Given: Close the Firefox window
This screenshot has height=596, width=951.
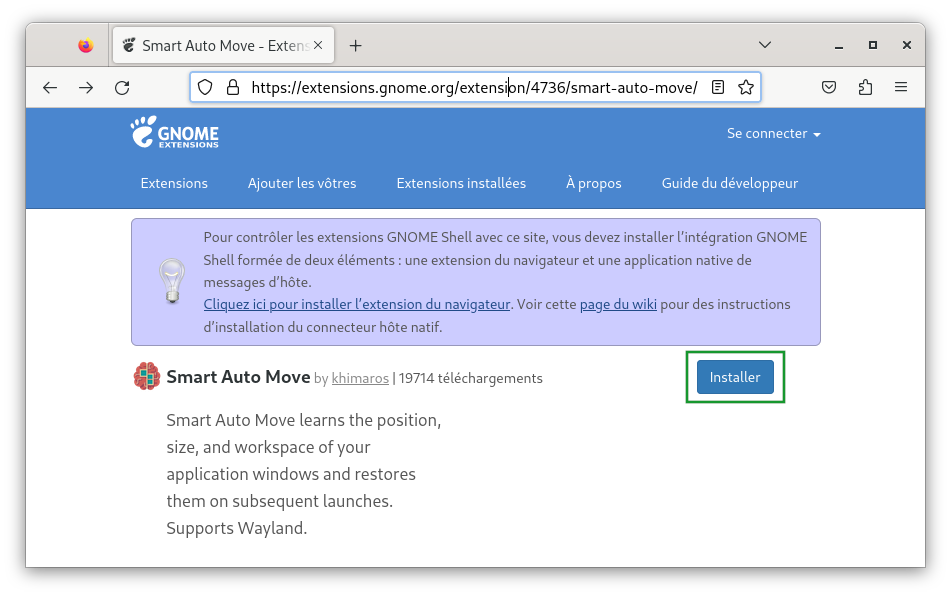Looking at the screenshot, I should [907, 45].
